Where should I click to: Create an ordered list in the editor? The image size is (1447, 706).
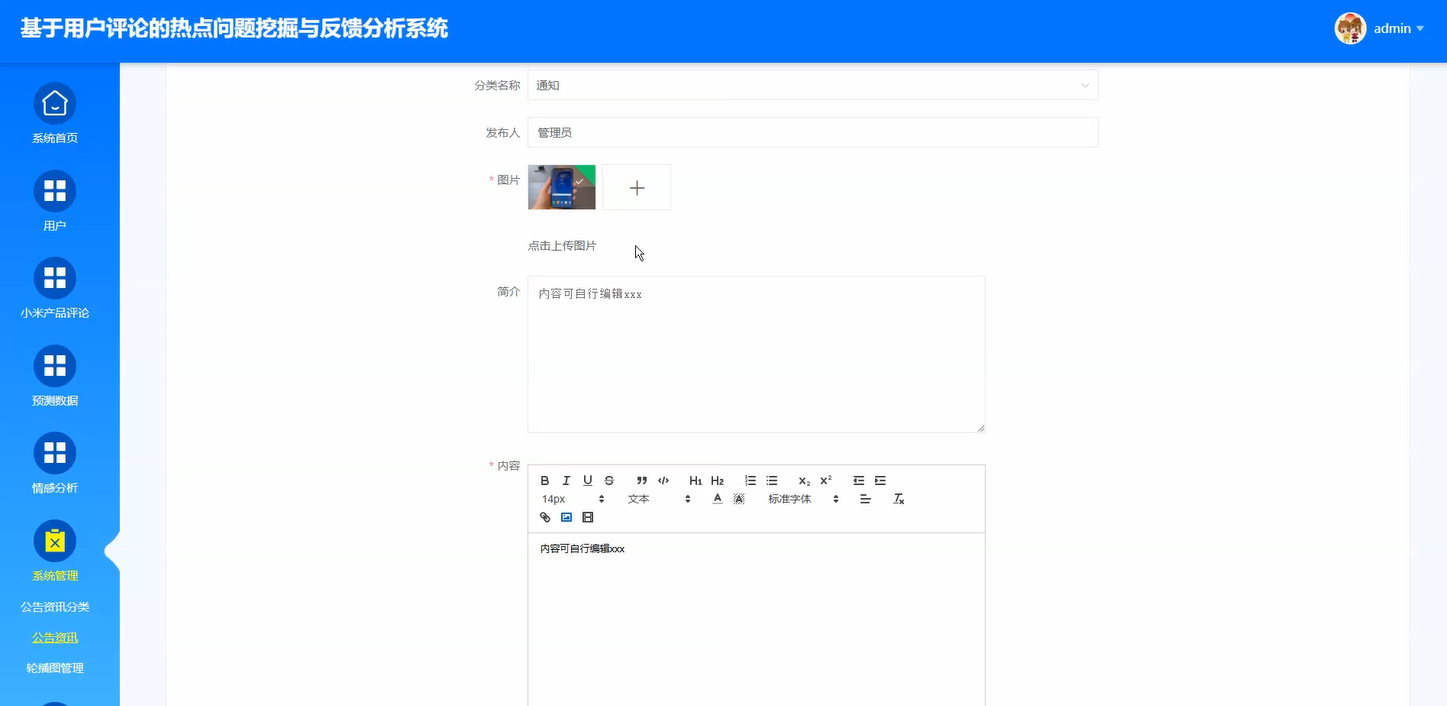tap(752, 480)
